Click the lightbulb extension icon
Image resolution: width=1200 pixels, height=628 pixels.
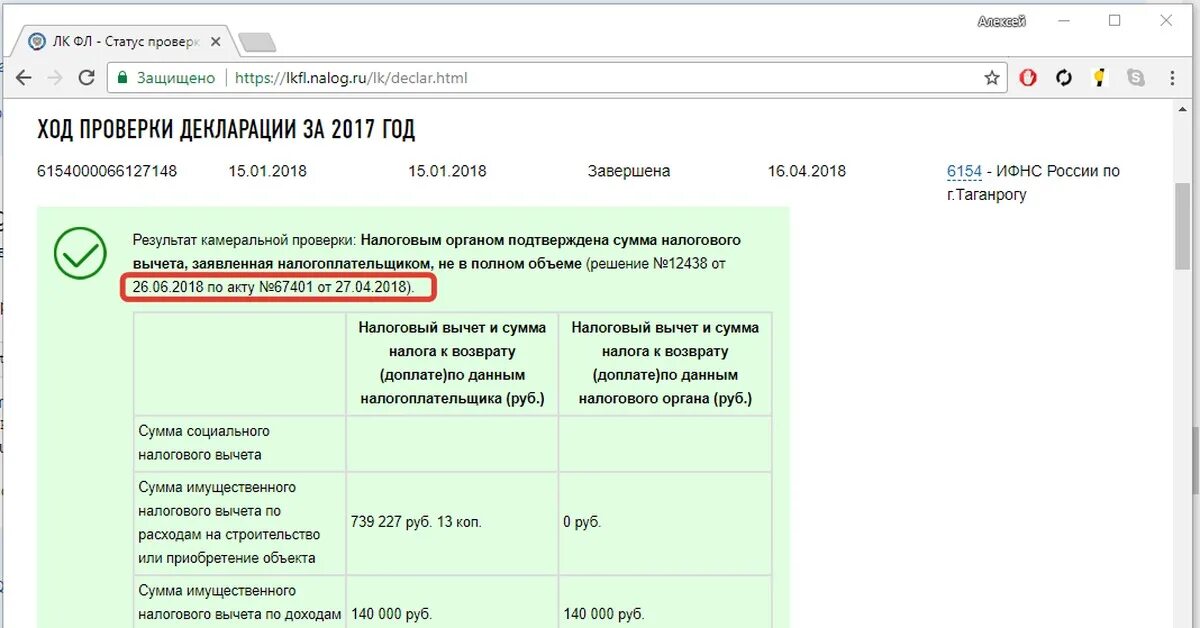pos(1099,77)
